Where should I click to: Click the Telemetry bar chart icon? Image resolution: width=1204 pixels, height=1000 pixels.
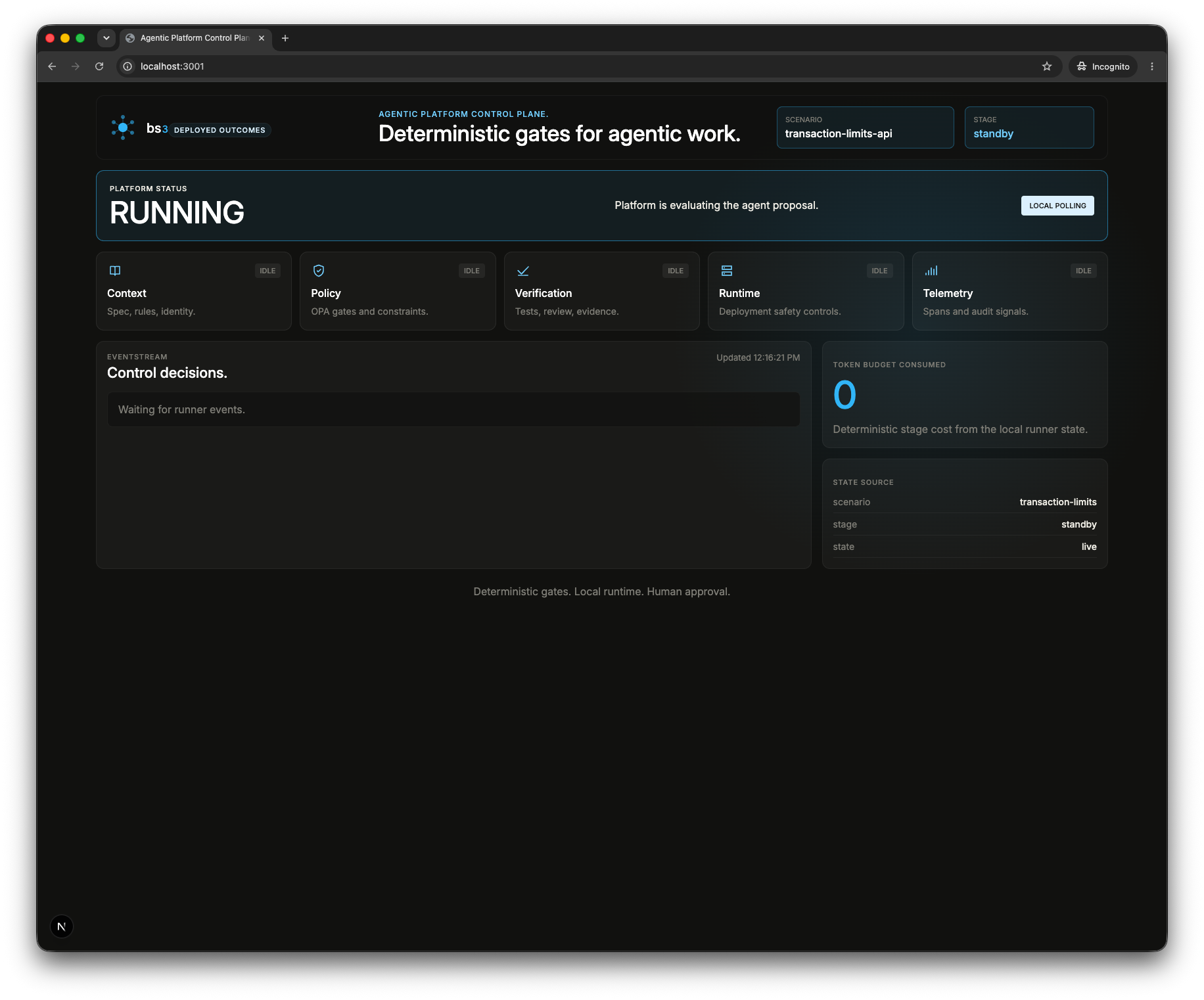931,271
